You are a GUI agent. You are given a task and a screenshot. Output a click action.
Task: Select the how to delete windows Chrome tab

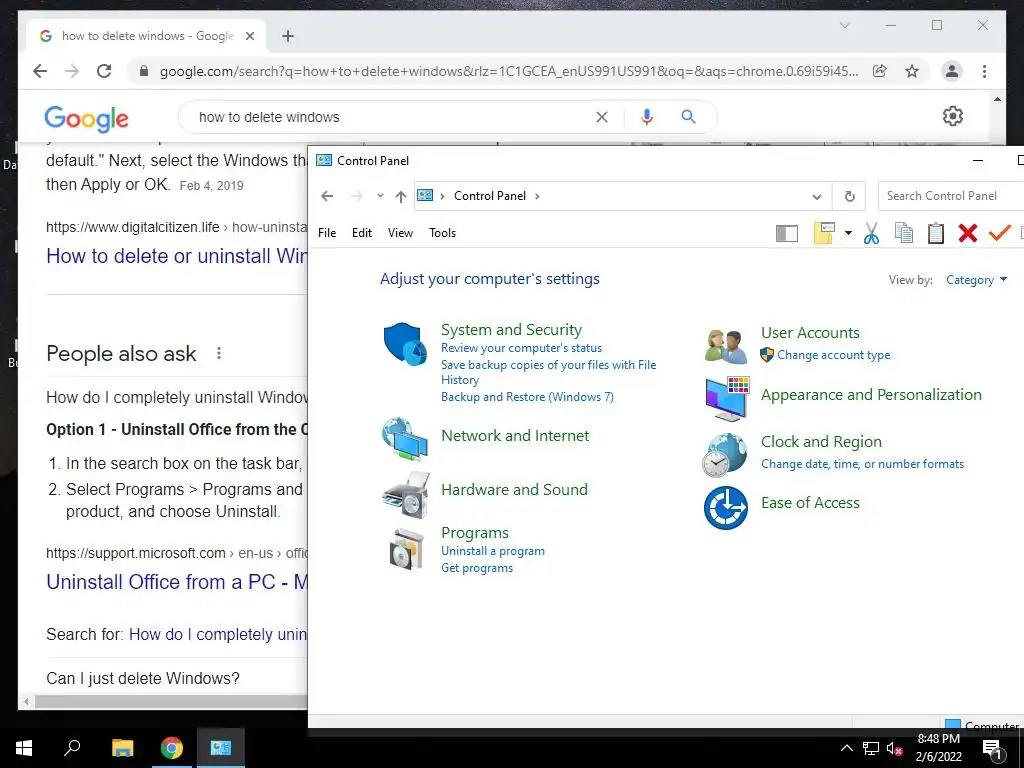click(146, 36)
